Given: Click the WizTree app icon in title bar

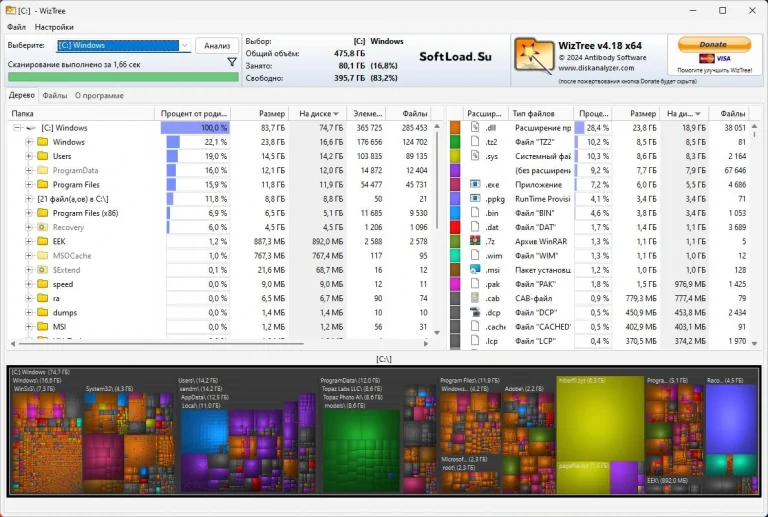Looking at the screenshot, I should click(x=10, y=10).
